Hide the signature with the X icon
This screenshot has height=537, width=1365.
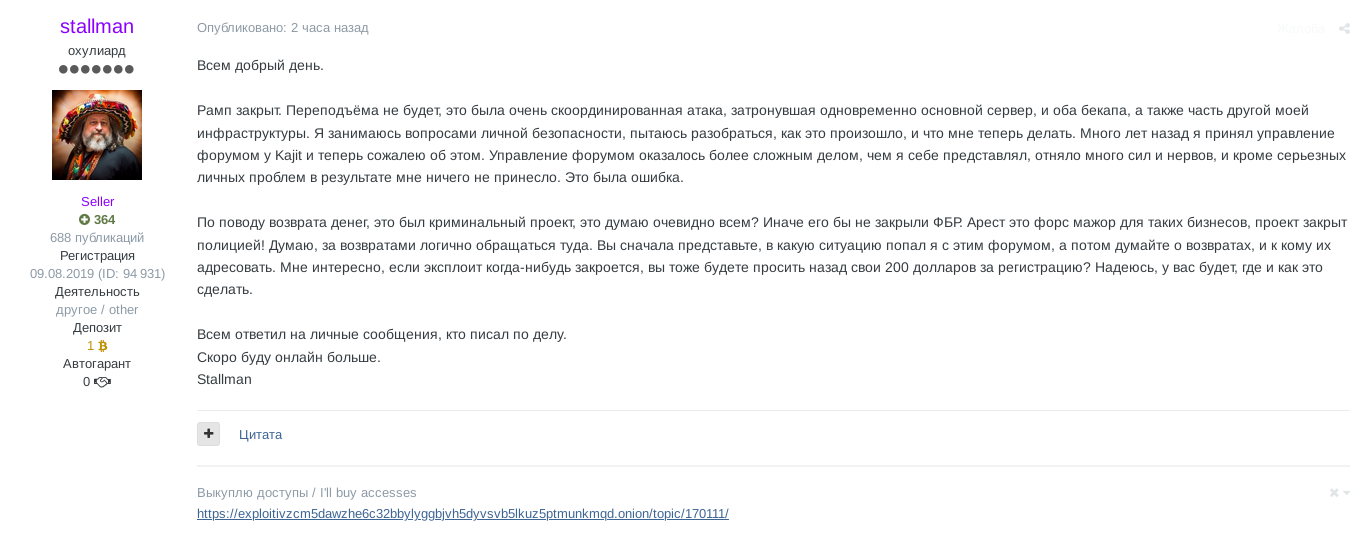1334,493
